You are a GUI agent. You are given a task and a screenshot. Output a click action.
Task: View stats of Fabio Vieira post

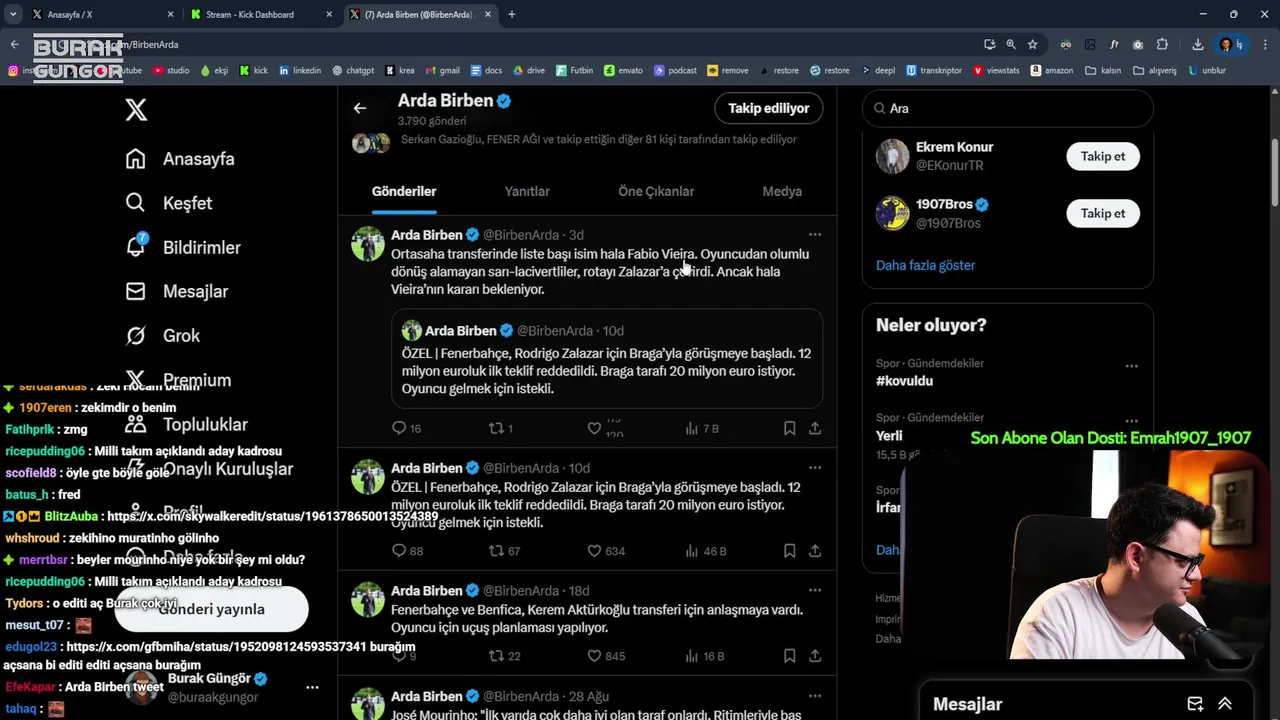pos(702,428)
